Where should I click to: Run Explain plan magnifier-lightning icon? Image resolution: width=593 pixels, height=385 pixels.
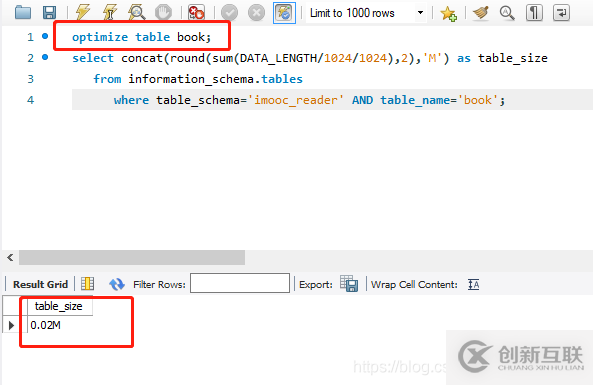(137, 12)
